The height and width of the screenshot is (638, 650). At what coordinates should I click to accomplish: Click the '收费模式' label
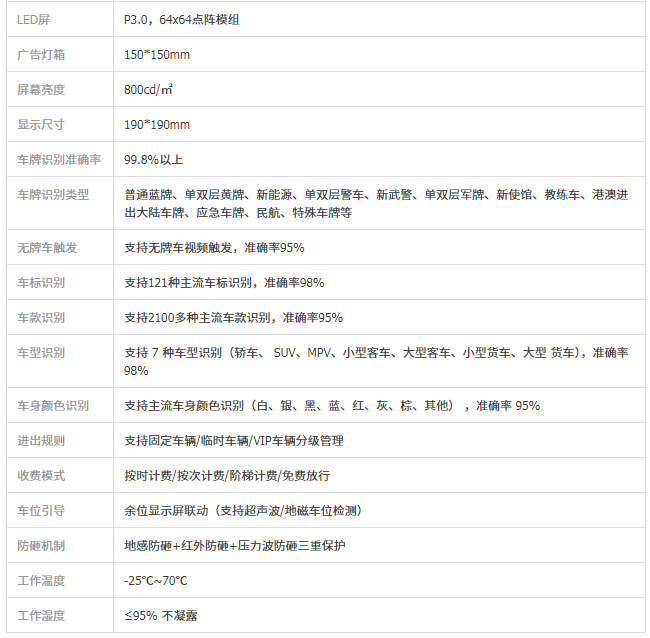(x=41, y=476)
